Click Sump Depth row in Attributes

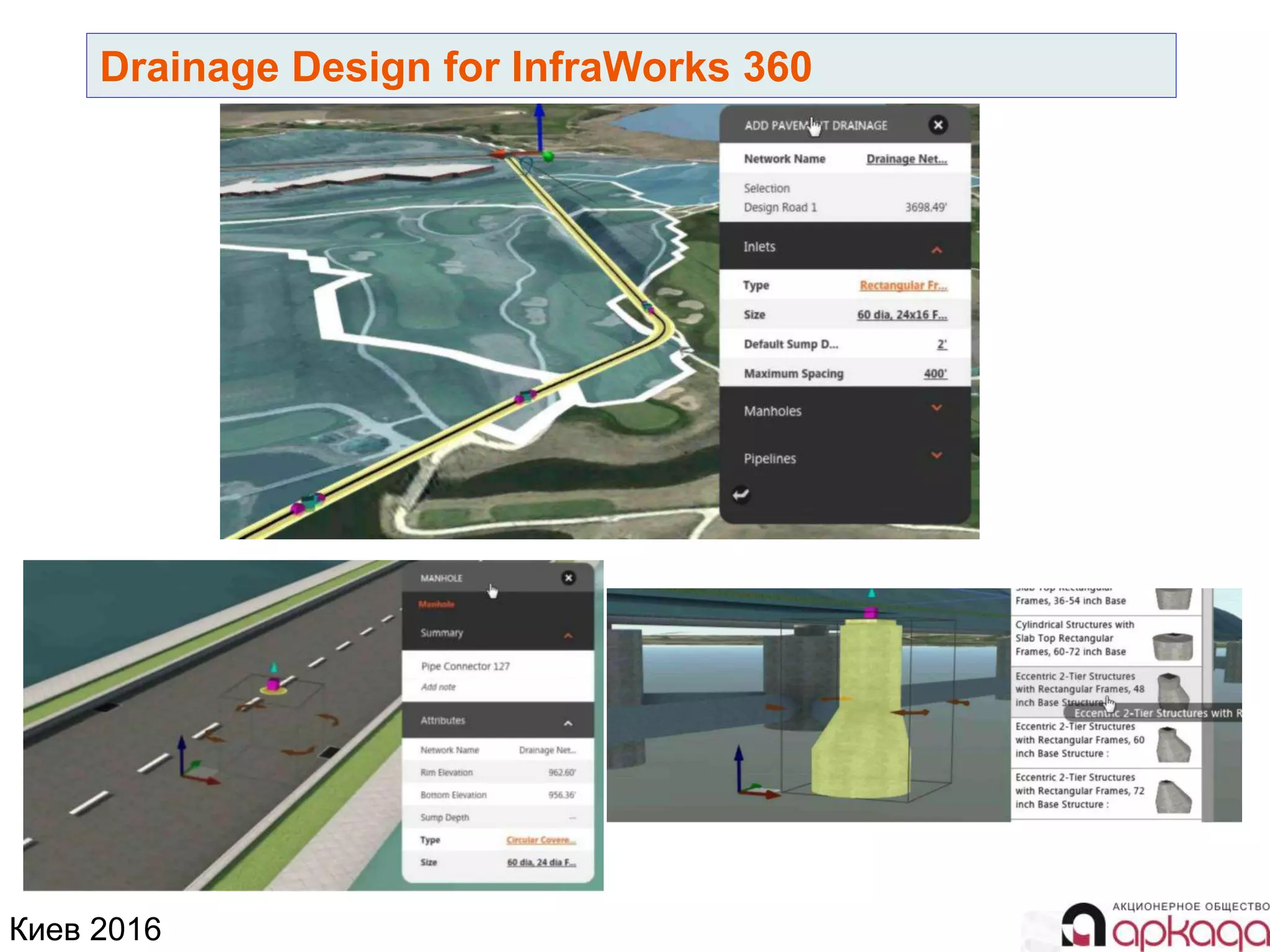coord(498,818)
